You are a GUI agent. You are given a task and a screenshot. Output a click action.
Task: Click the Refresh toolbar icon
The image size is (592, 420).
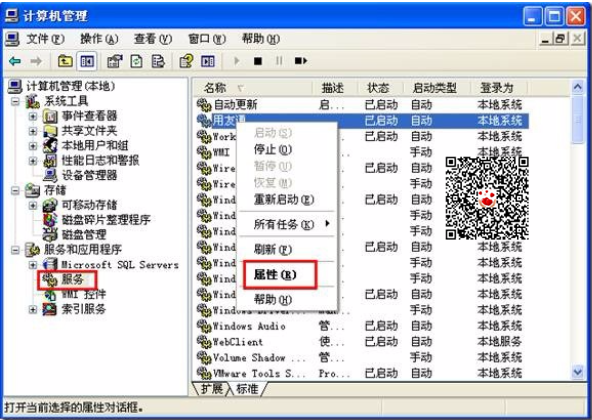(136, 61)
